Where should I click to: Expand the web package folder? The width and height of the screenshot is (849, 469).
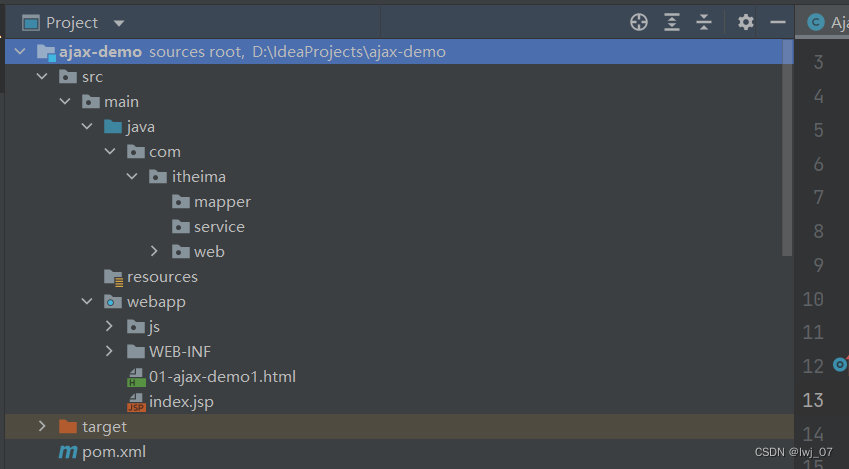154,252
